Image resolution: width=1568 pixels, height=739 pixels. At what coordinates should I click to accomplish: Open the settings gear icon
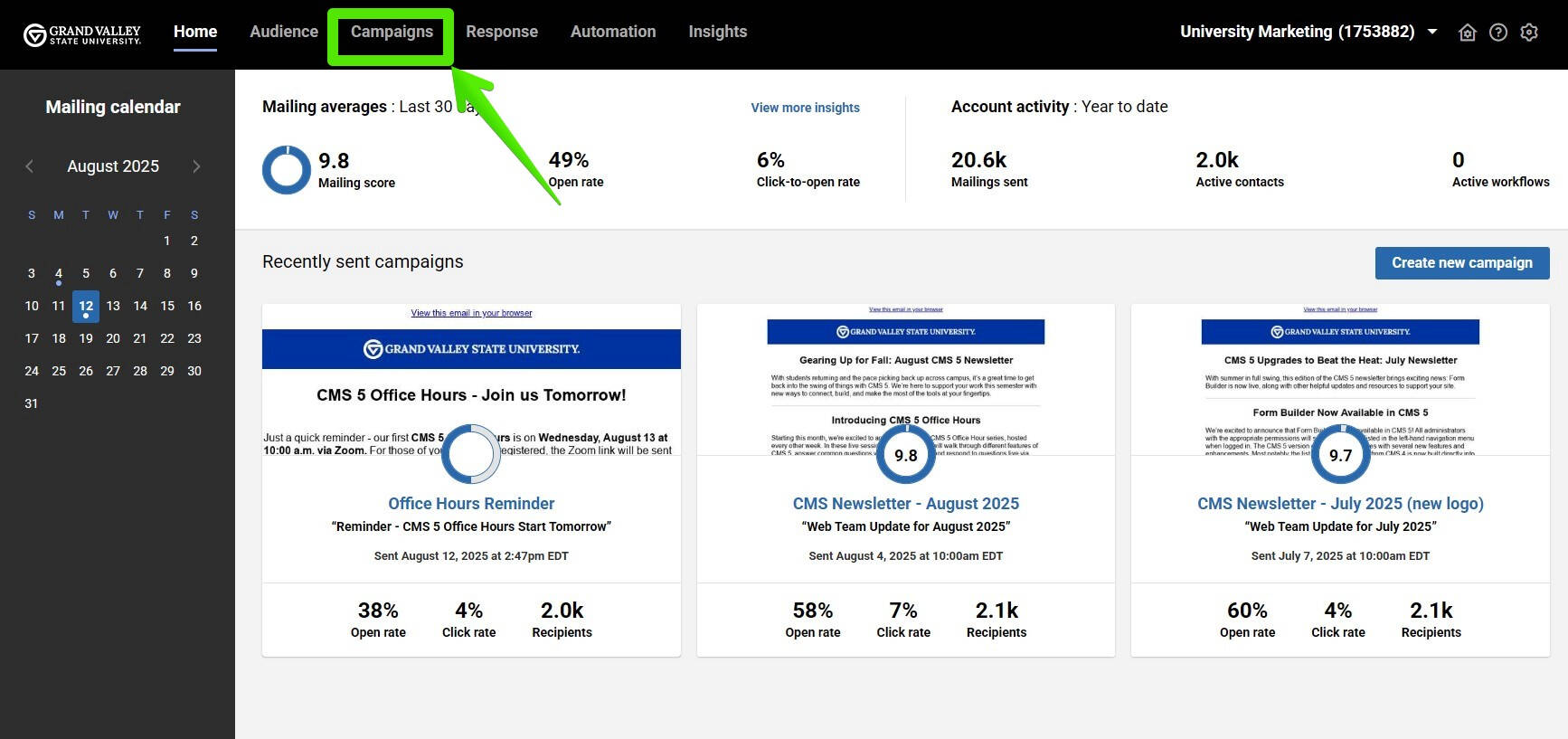pos(1529,33)
